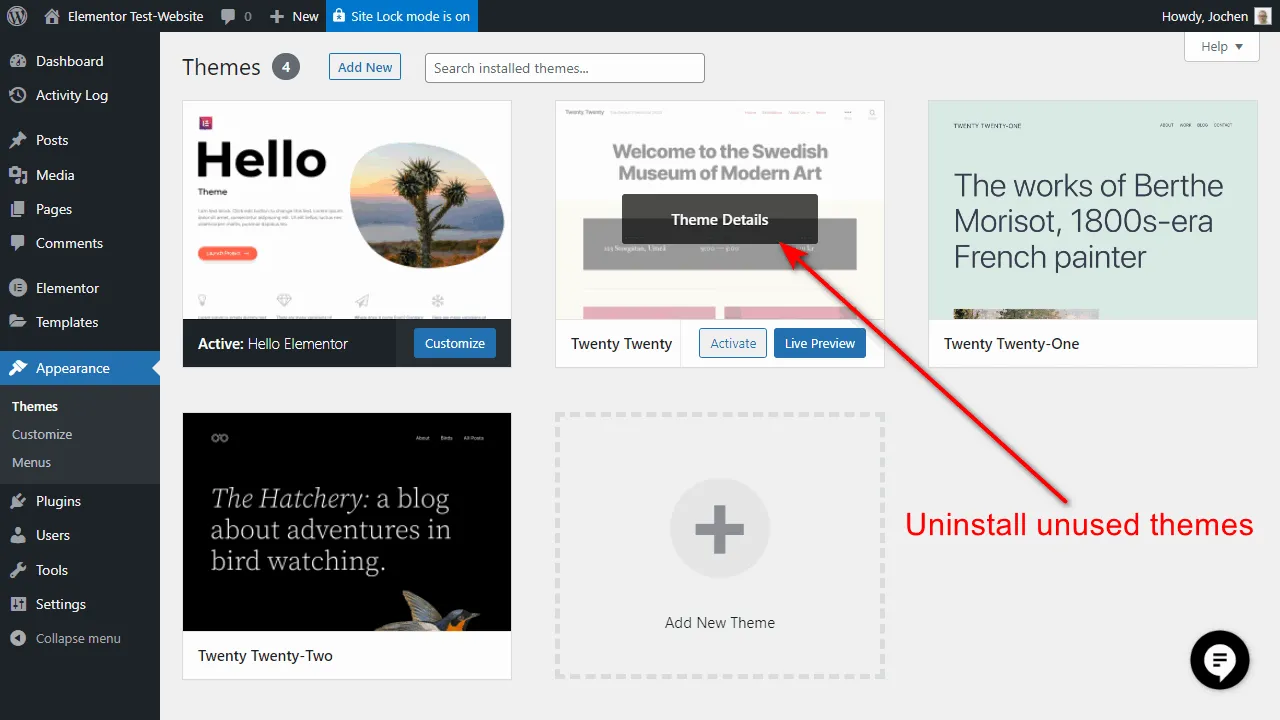Click the large plus icon for new theme

coord(720,528)
